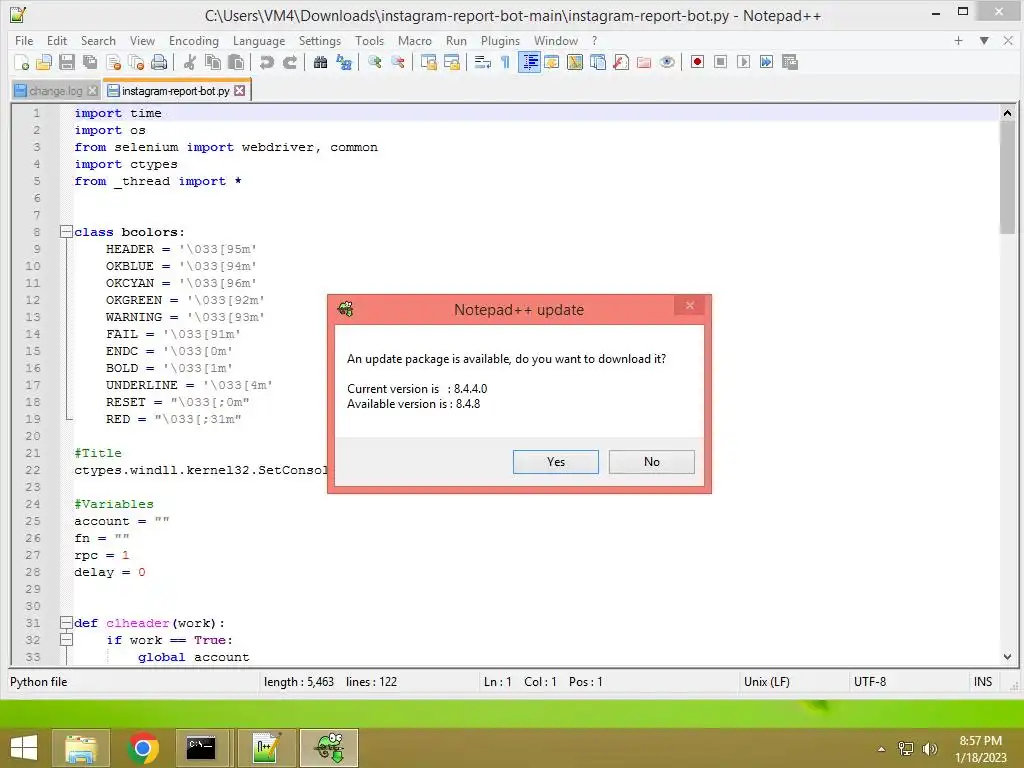Screen dimensions: 1024x768
Task: Toggle show all characters pilcrow icon
Action: click(505, 62)
